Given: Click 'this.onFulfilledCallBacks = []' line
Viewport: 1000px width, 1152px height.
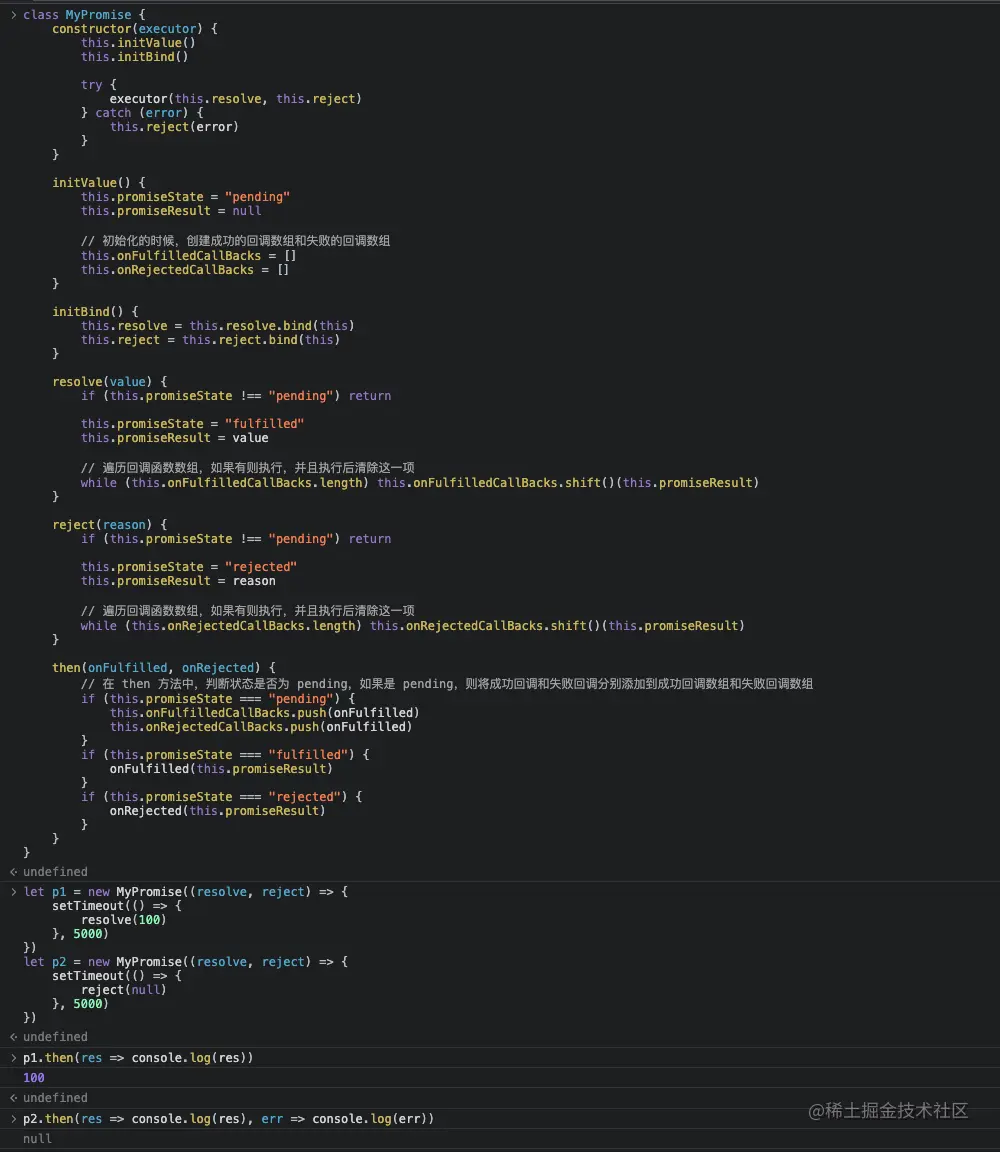Looking at the screenshot, I should [188, 256].
